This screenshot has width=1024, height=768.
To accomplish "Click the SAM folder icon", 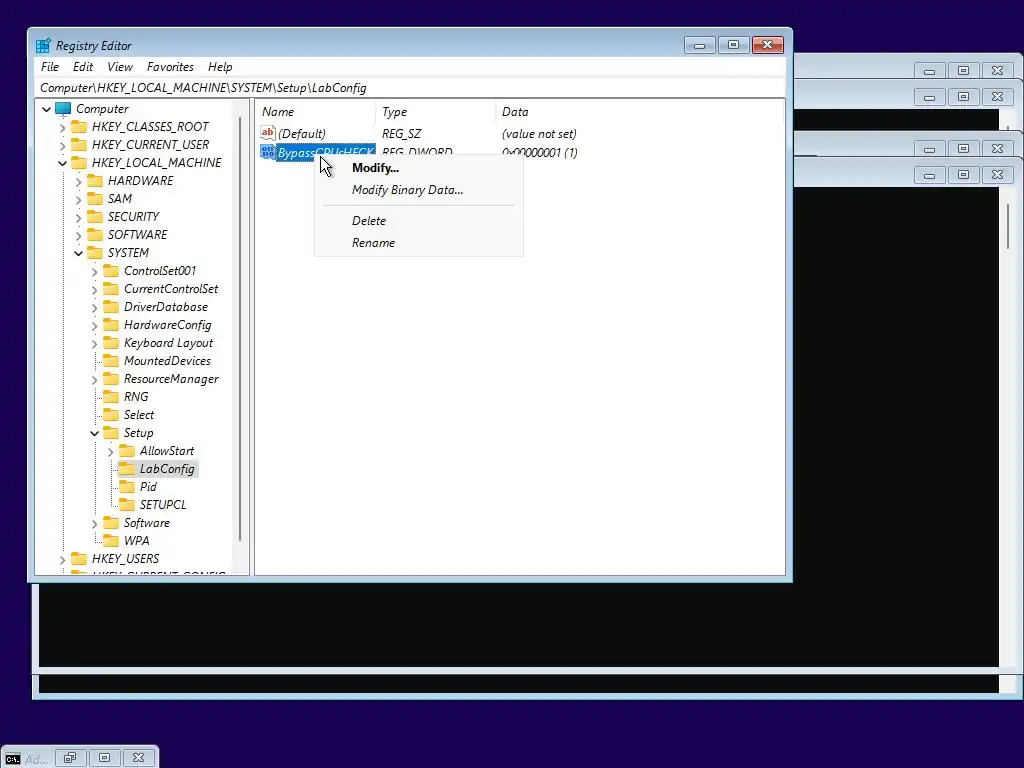I will [x=95, y=199].
